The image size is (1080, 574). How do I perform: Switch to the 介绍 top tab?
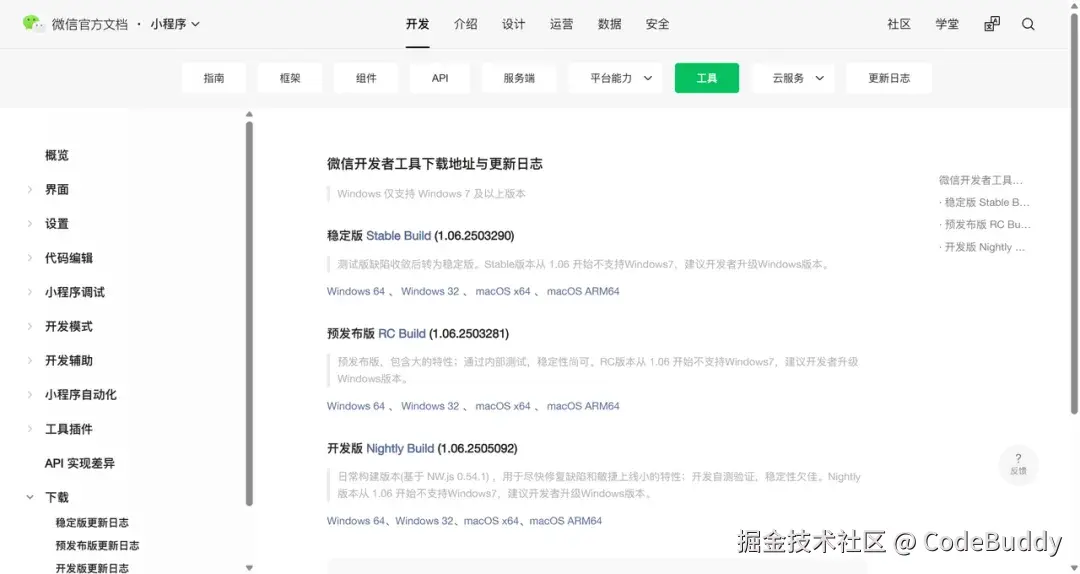(x=466, y=24)
